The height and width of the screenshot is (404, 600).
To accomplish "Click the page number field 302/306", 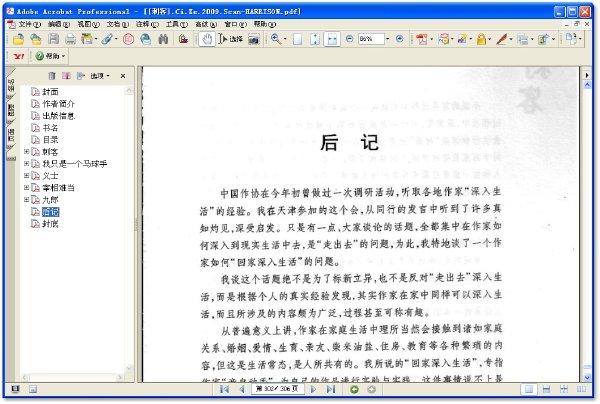I will [277, 389].
